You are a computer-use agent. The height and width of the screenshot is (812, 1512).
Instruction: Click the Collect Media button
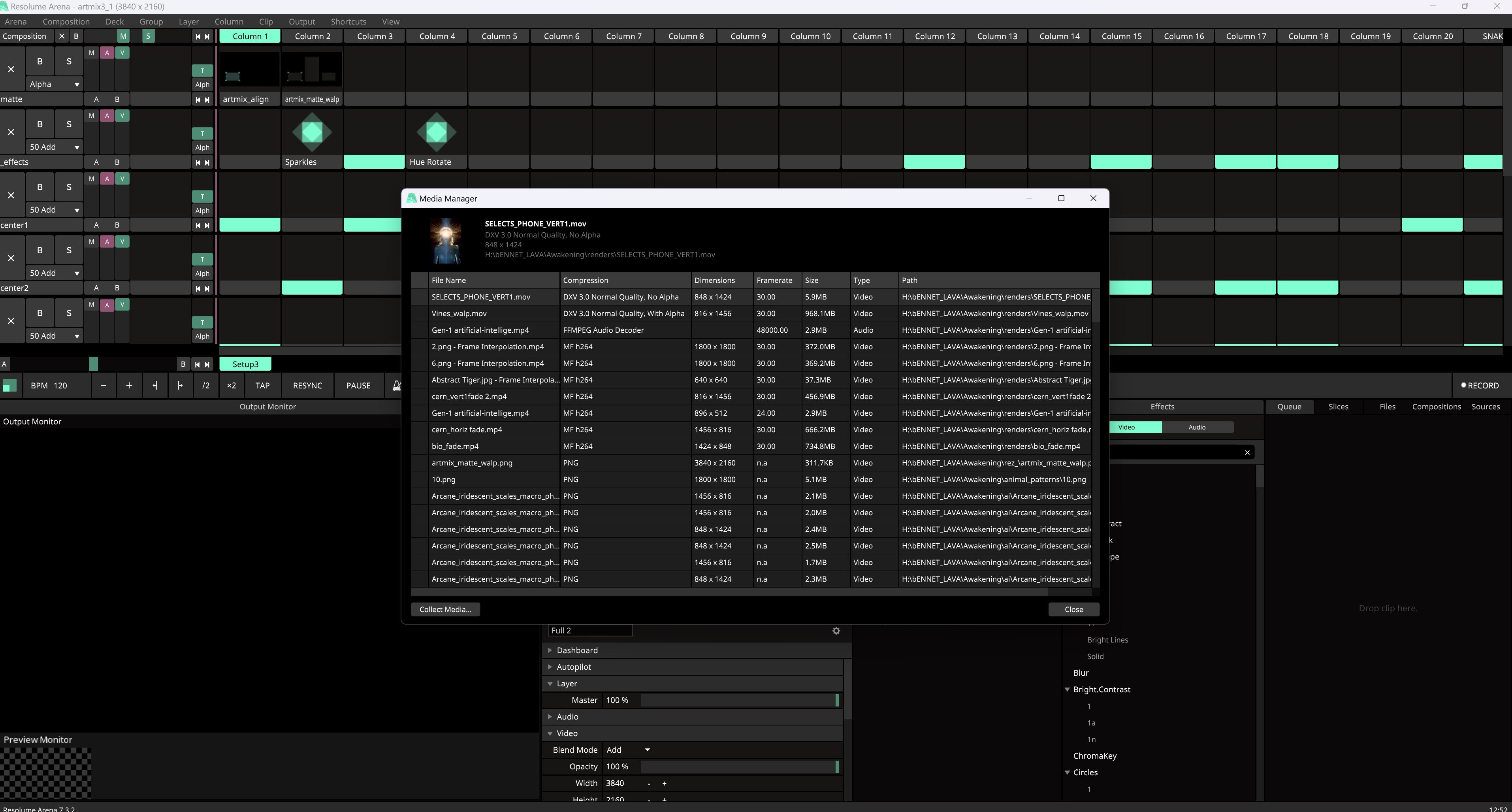click(445, 609)
